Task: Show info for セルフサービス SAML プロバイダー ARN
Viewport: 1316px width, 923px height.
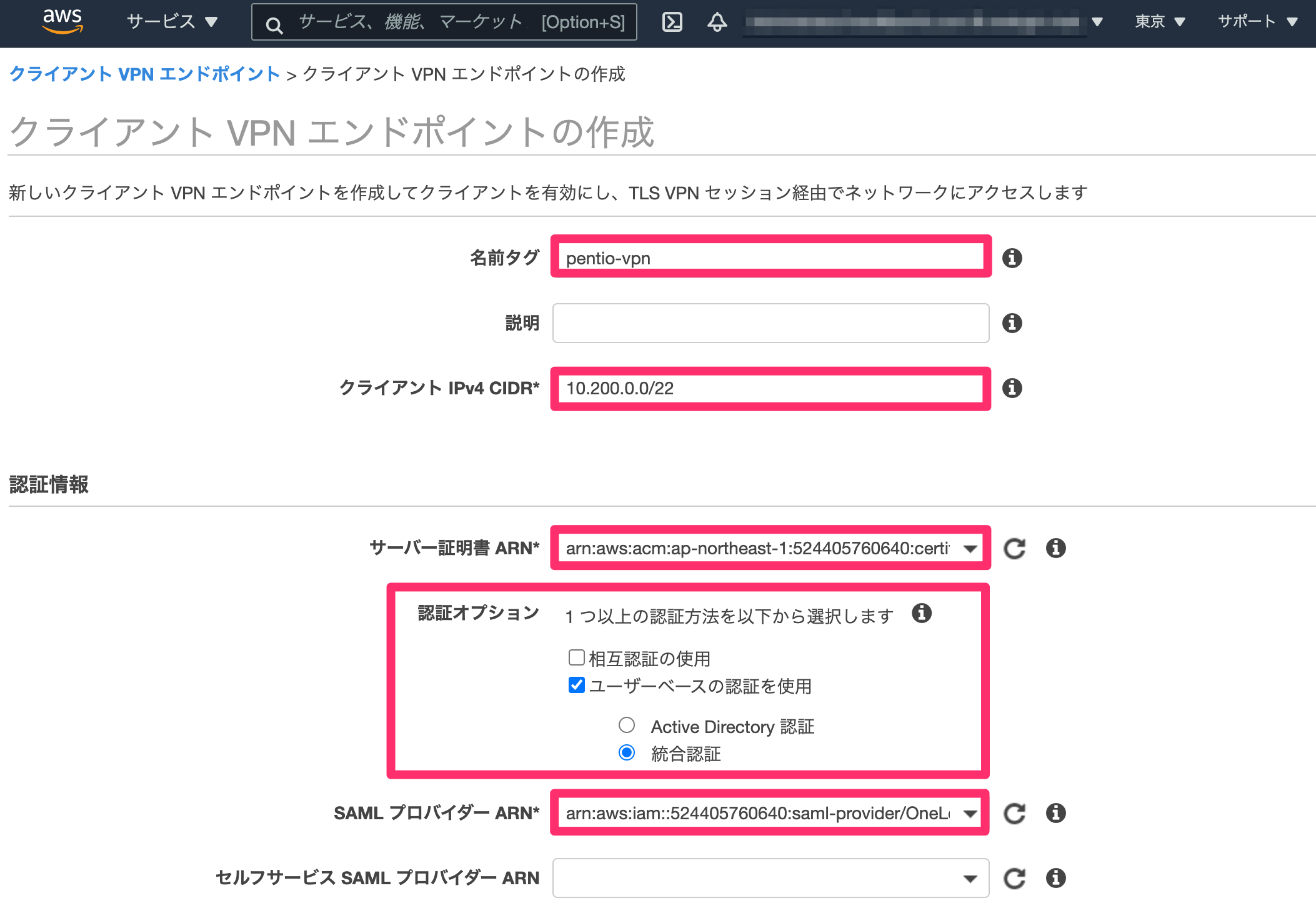Action: (1055, 878)
